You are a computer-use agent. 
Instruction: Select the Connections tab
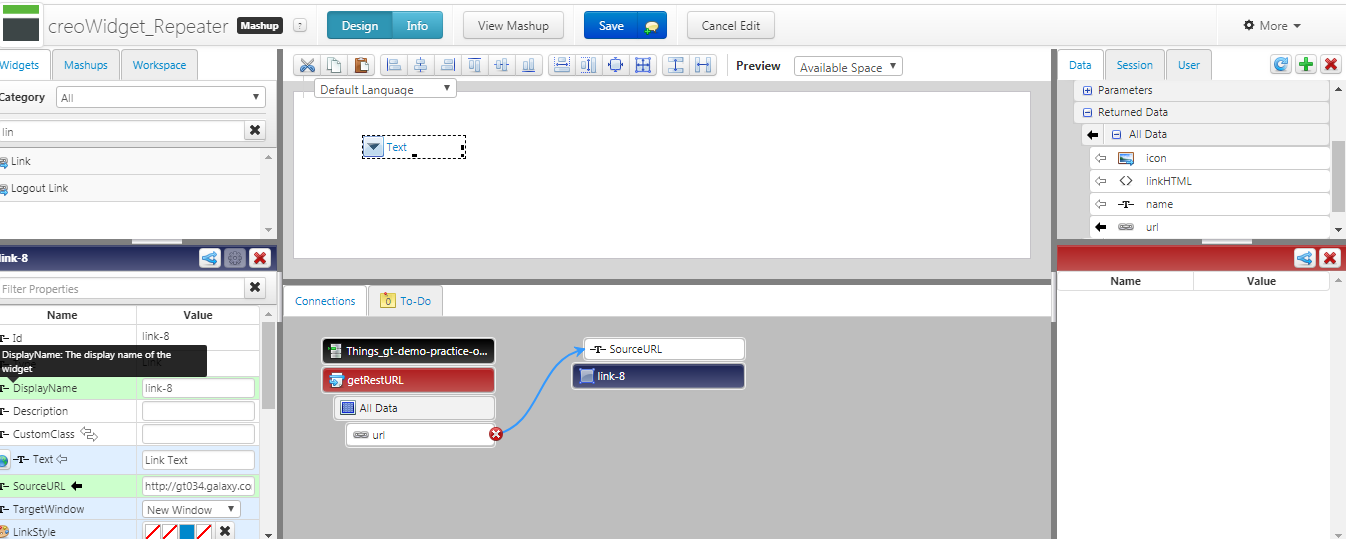325,301
